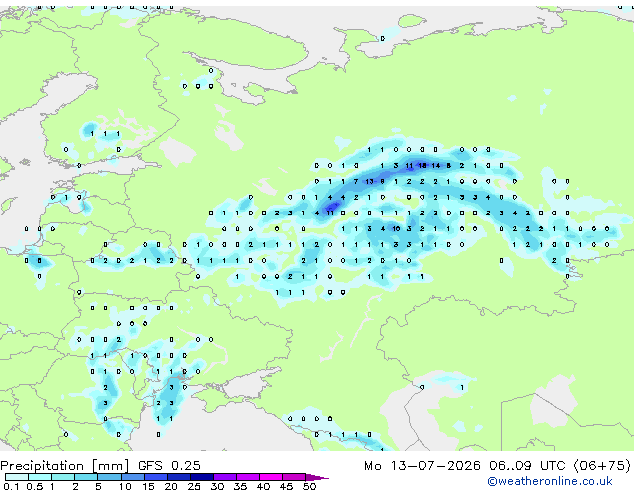The height and width of the screenshot is (490, 634).
Task: Click the legend scale label '30'
Action: click(x=217, y=486)
